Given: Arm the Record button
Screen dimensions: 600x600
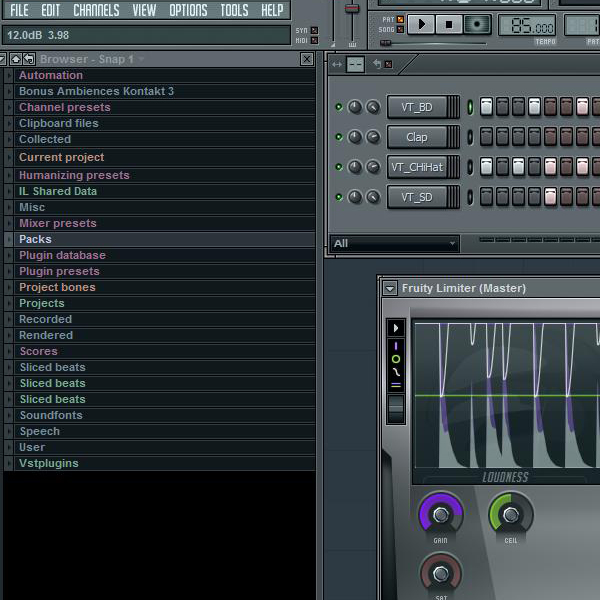Looking at the screenshot, I should click(x=477, y=24).
